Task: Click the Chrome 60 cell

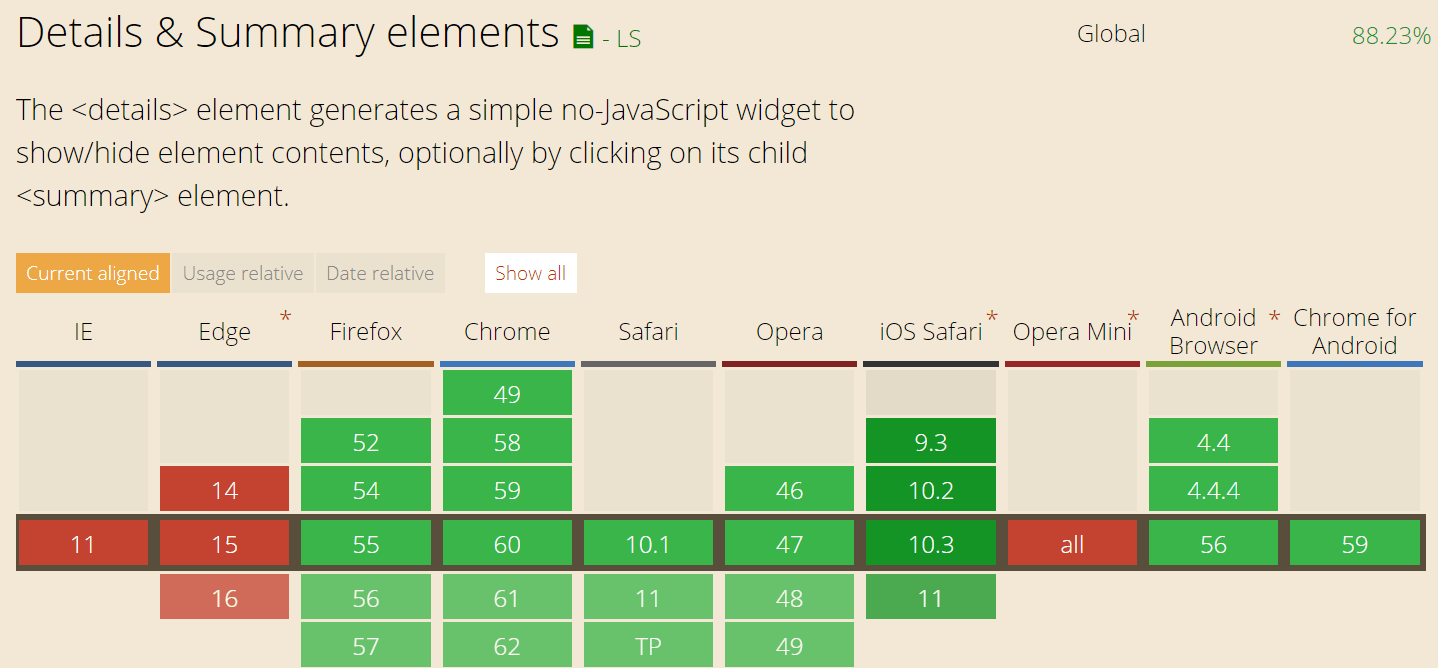Action: tap(507, 544)
